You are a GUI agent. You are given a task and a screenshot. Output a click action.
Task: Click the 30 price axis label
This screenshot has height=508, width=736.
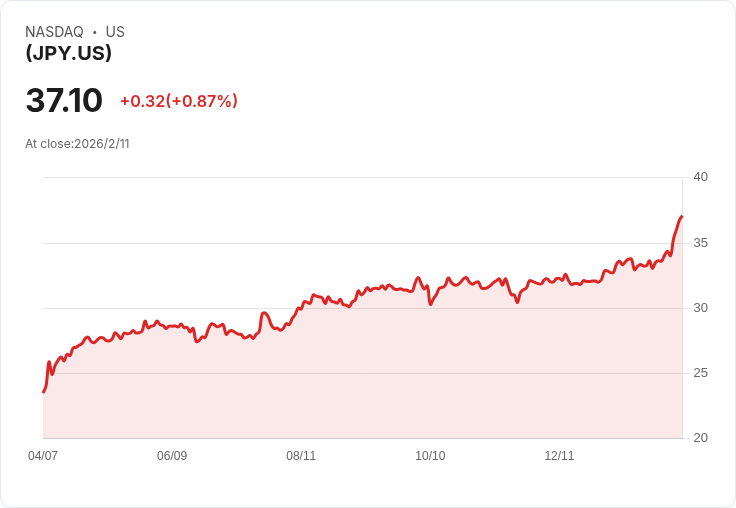700,308
